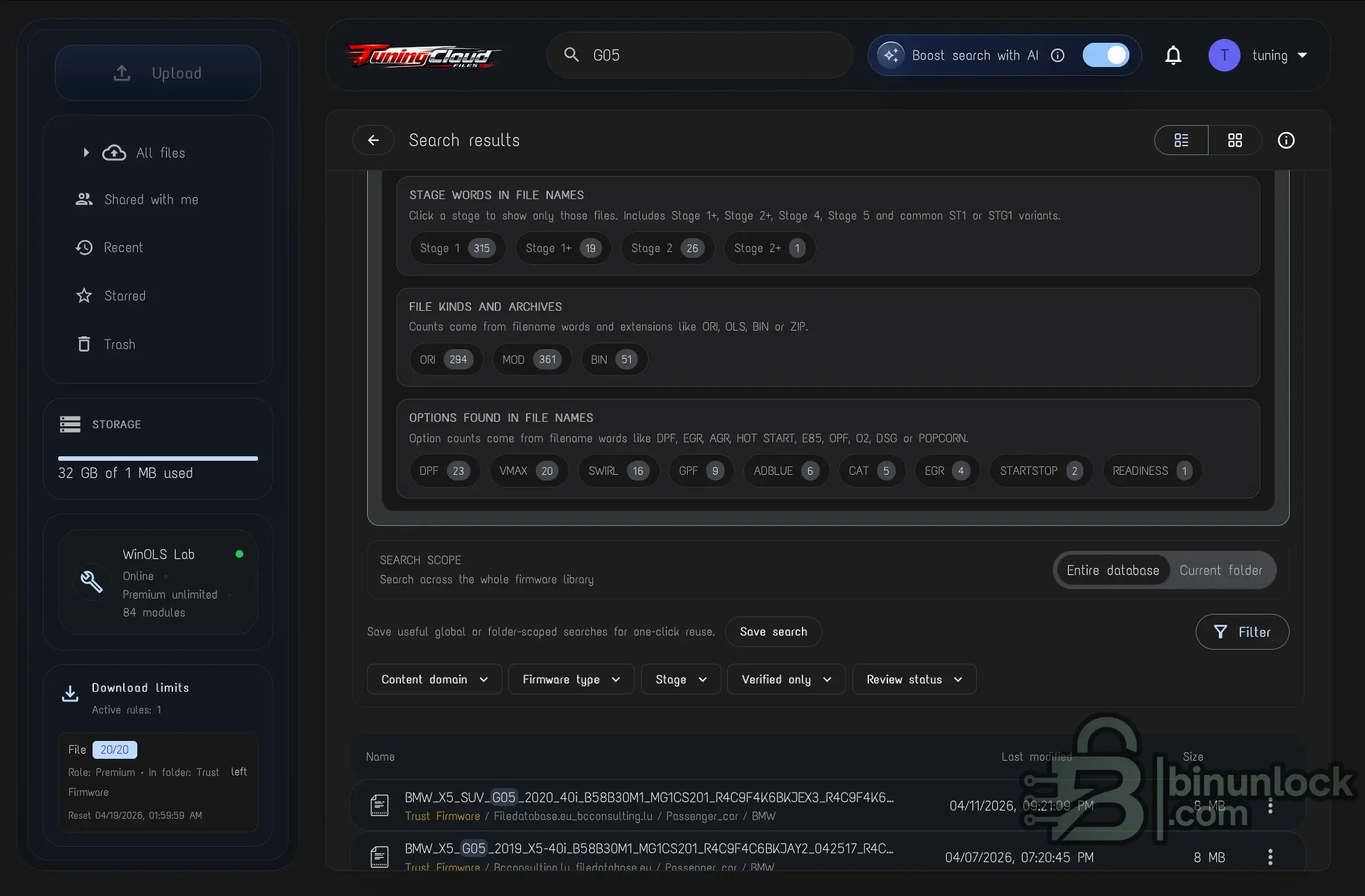This screenshot has height=896, width=1365.
Task: Select Entire database search scope
Action: point(1112,570)
